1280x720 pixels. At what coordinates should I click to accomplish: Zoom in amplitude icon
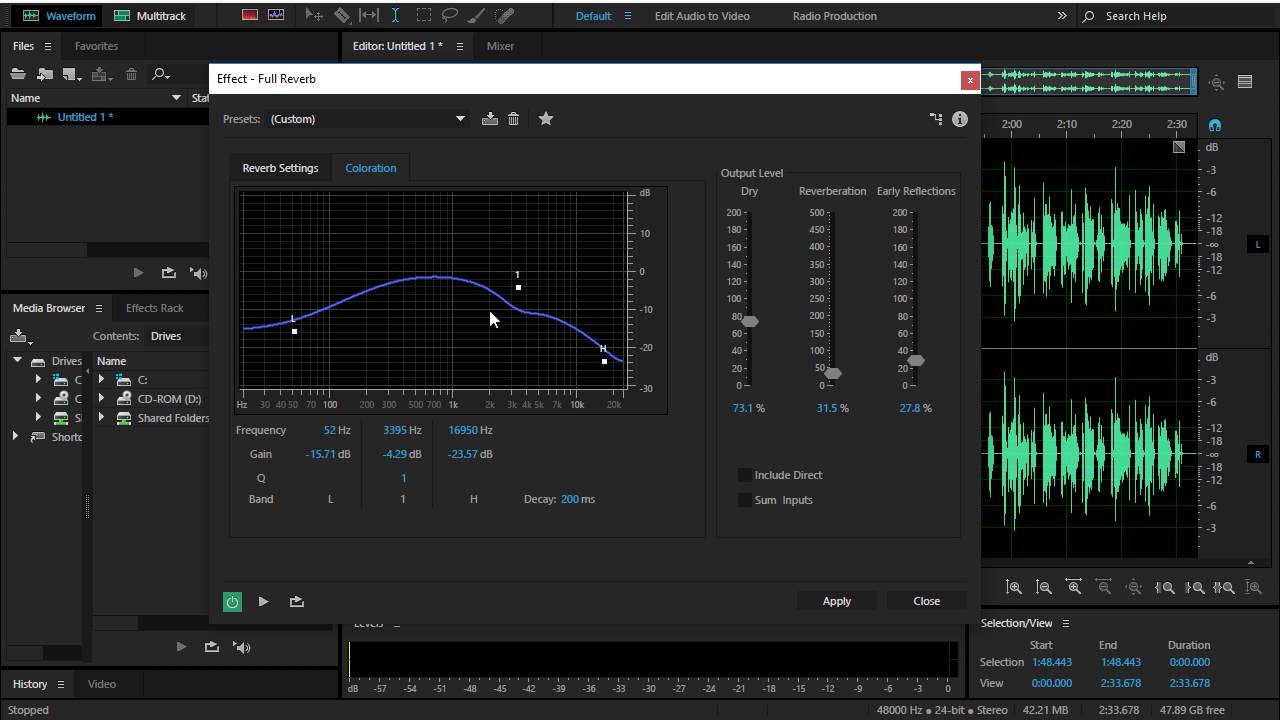pyautogui.click(x=1014, y=588)
